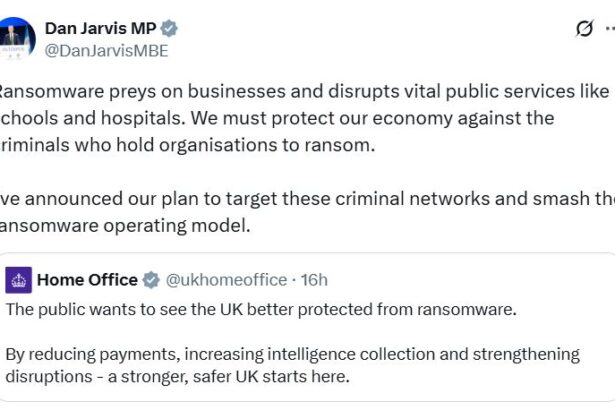Click the 'announced our plan to target' line
The height and width of the screenshot is (410, 615).
(x=300, y=198)
